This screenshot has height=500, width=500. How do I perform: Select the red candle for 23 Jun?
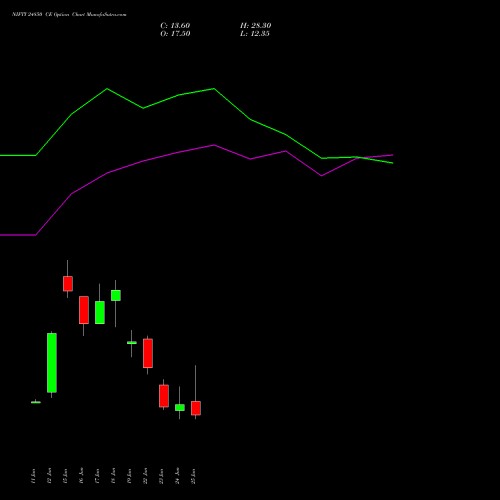pos(164,396)
